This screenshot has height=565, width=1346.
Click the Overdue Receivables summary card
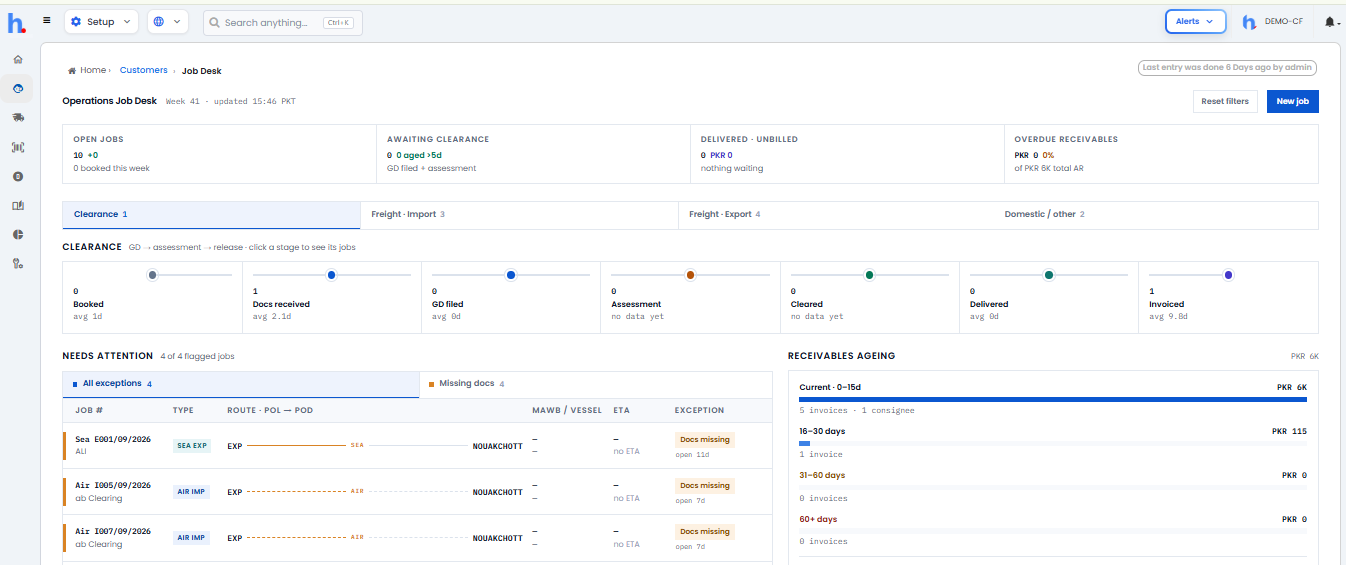(x=1161, y=154)
